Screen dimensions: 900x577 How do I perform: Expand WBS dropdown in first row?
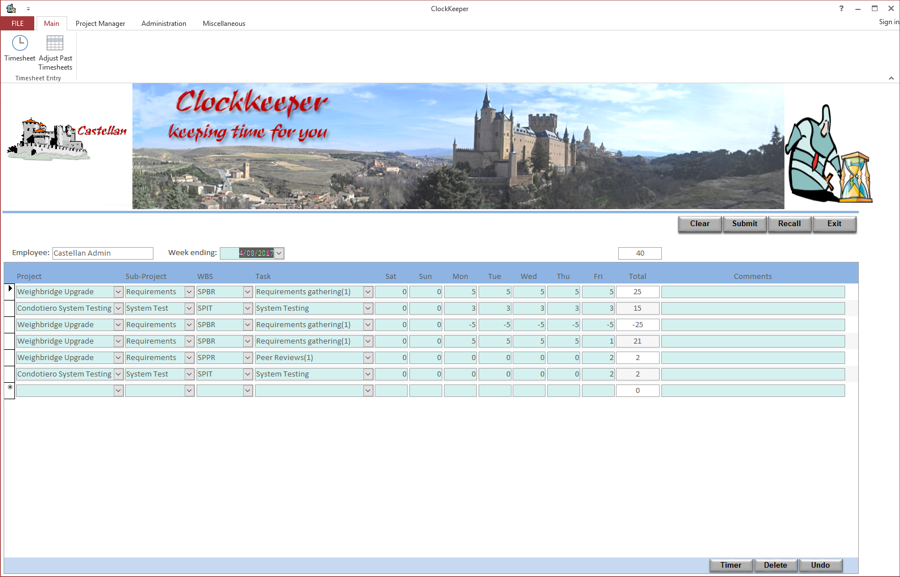(248, 292)
